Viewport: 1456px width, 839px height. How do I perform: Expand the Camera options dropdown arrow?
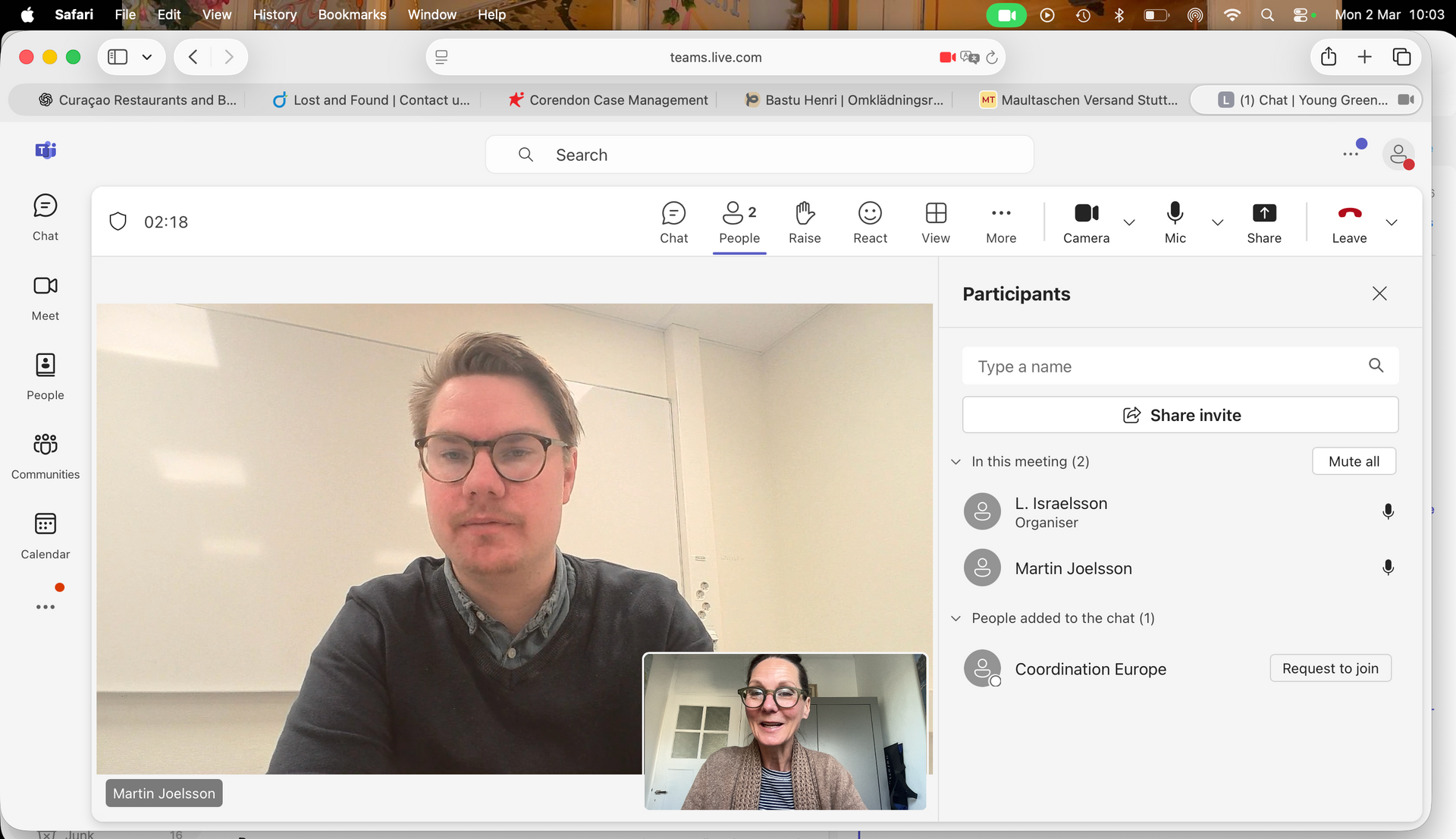[x=1129, y=222]
